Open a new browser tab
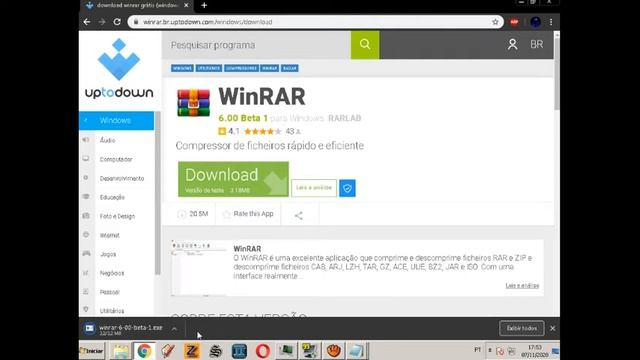Viewport: 640px width, 360px height. (204, 5)
